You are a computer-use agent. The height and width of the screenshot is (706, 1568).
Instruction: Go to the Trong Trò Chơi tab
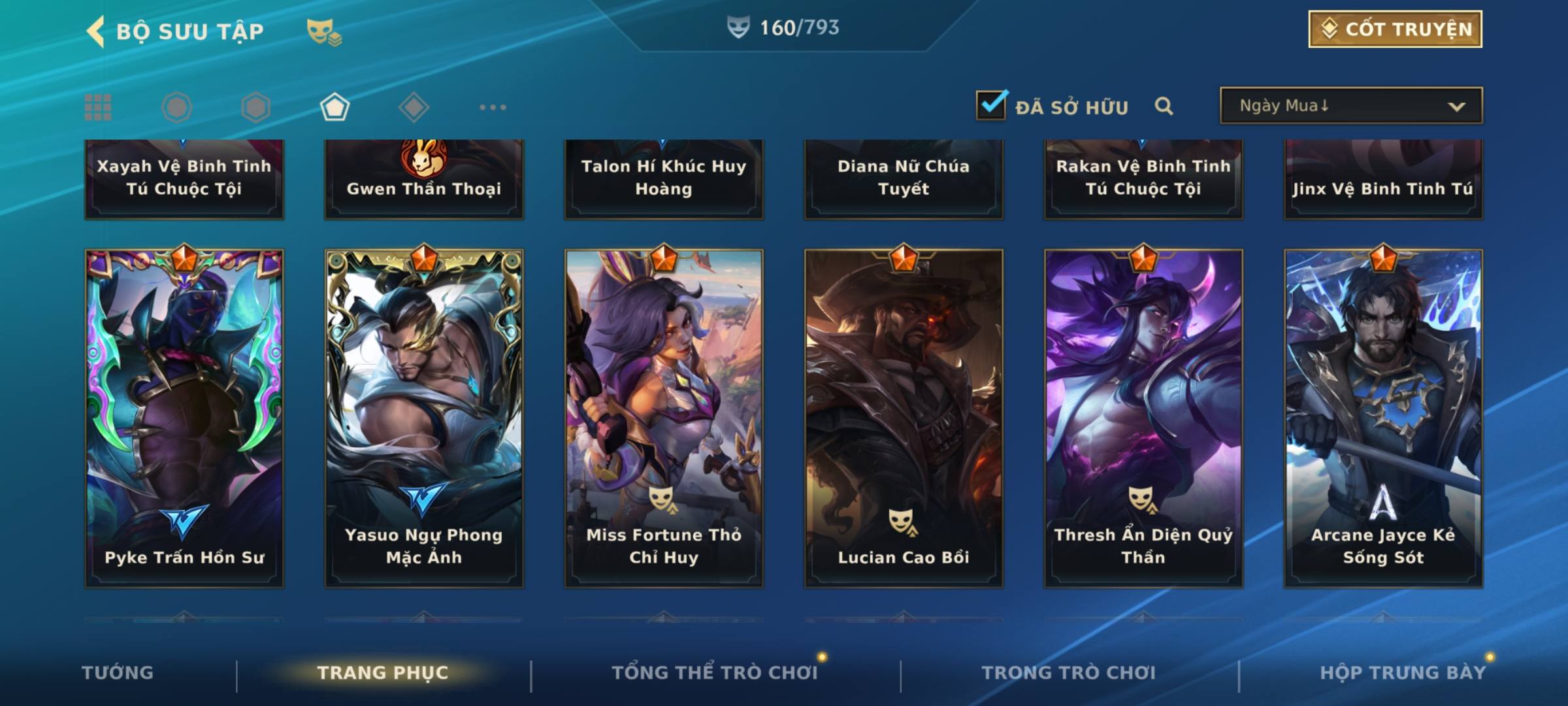(x=1068, y=673)
